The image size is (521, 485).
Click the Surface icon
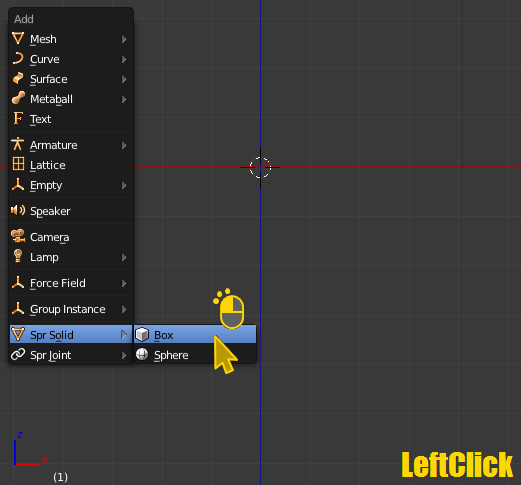click(x=18, y=79)
